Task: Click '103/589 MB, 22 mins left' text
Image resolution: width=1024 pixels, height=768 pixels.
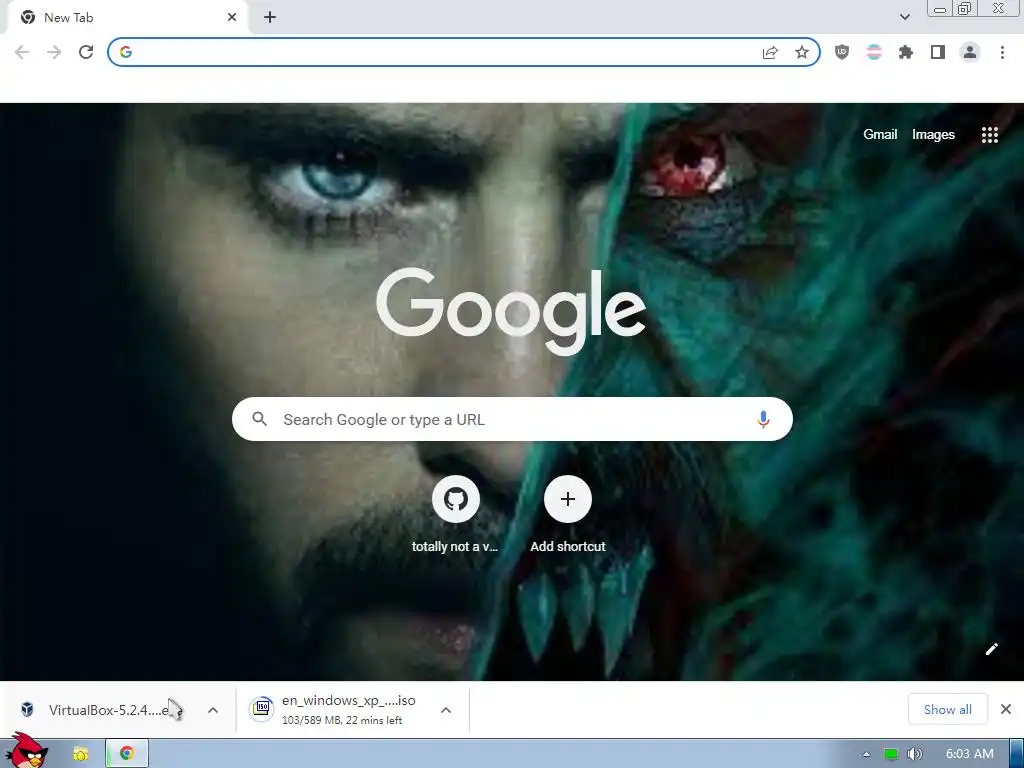Action: point(342,720)
